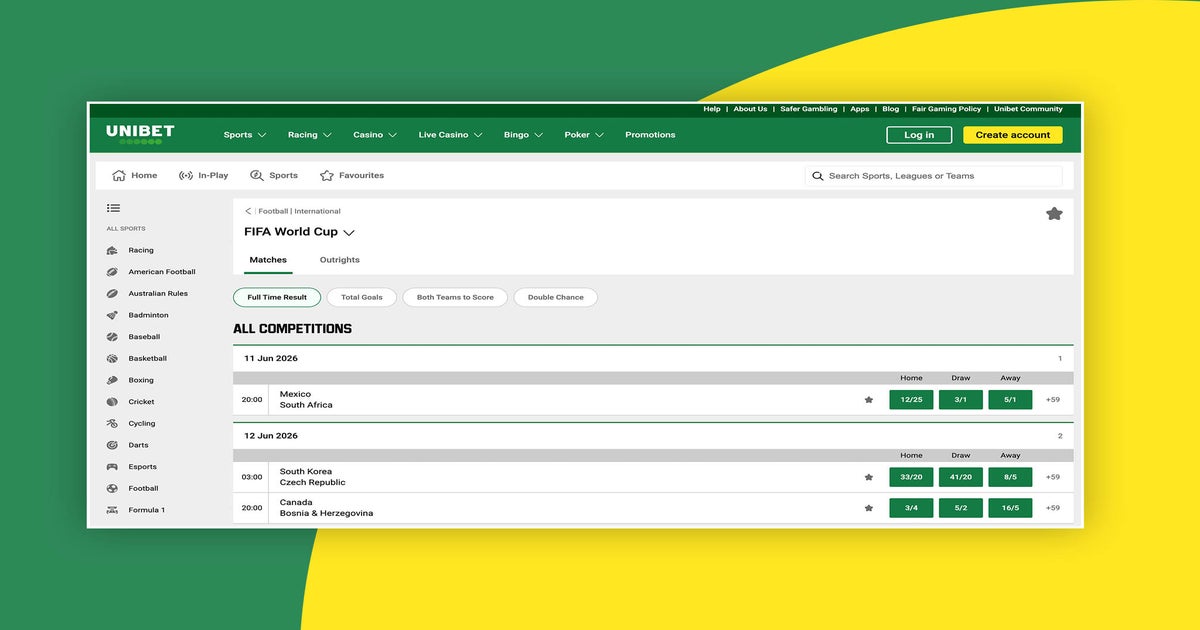The image size is (1200, 630).
Task: Open the Fair Gaming Policy link
Action: 946,109
